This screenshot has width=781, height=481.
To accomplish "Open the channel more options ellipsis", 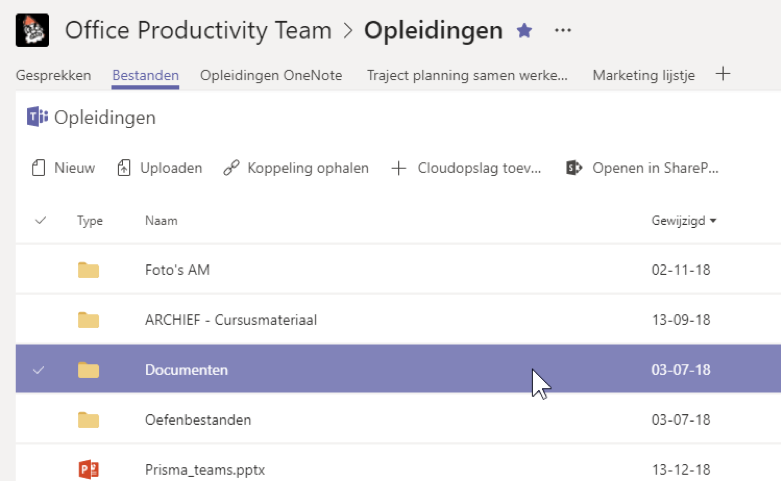I will click(563, 31).
